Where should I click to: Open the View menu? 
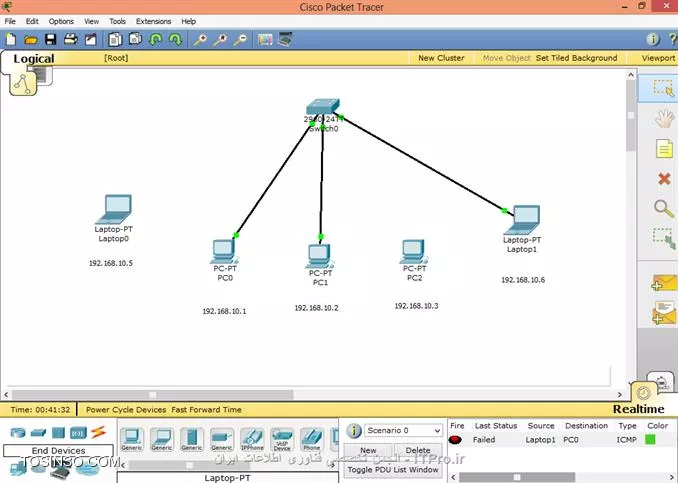91,21
